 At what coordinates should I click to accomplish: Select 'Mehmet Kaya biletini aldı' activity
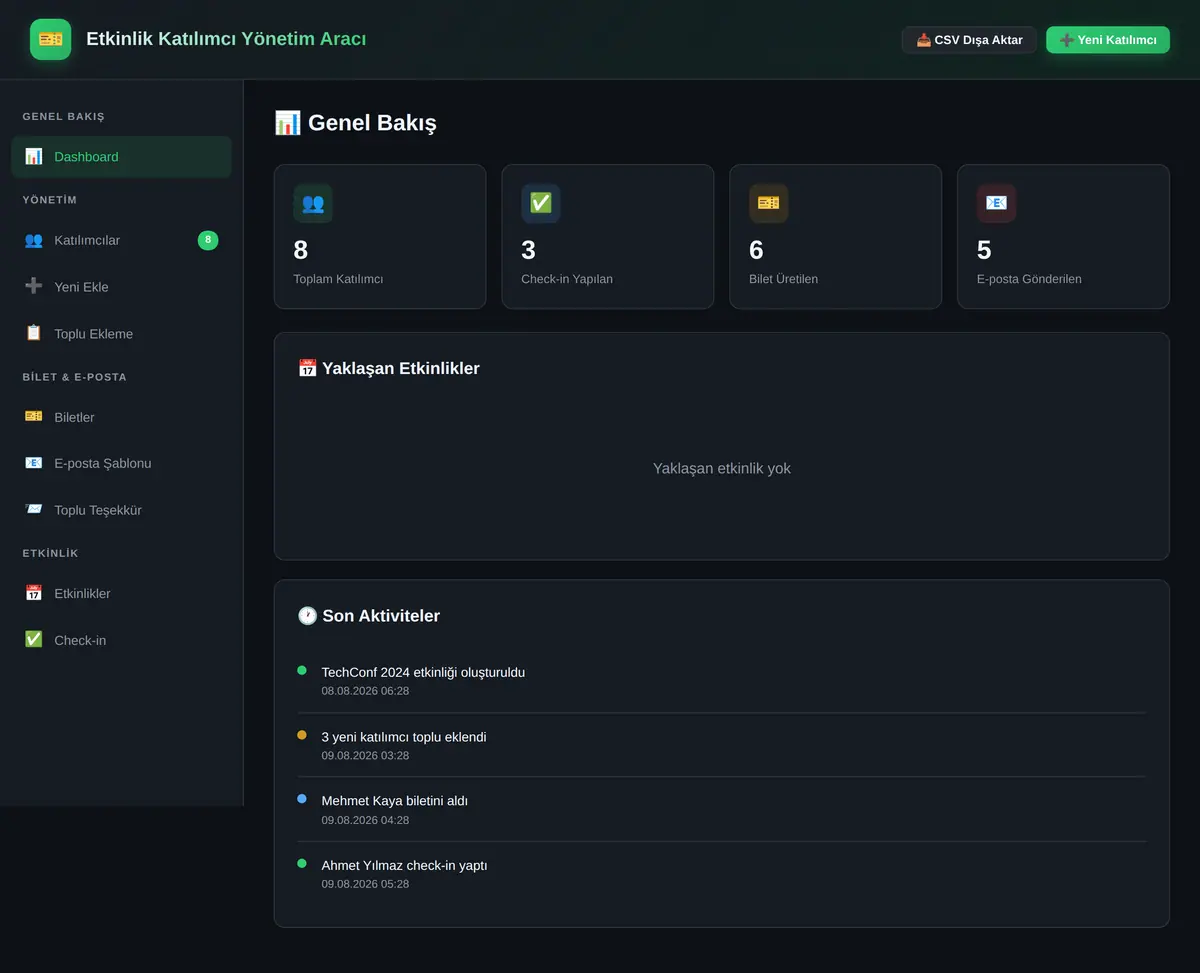[x=395, y=801]
